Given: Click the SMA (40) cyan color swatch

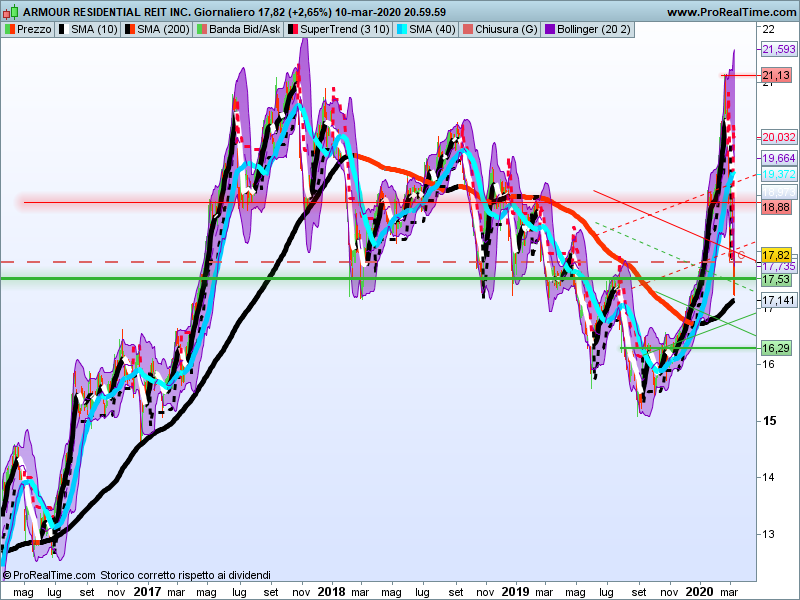Looking at the screenshot, I should click(x=402, y=30).
